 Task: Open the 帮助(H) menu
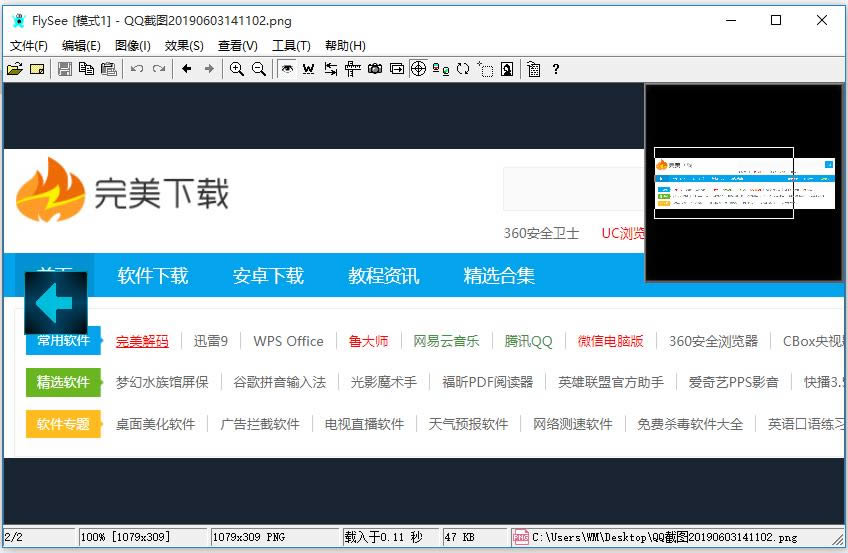(345, 46)
